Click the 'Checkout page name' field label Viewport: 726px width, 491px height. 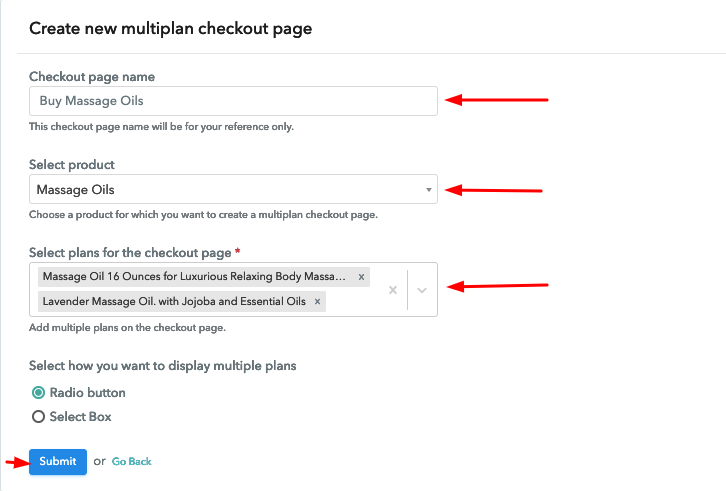tap(92, 76)
